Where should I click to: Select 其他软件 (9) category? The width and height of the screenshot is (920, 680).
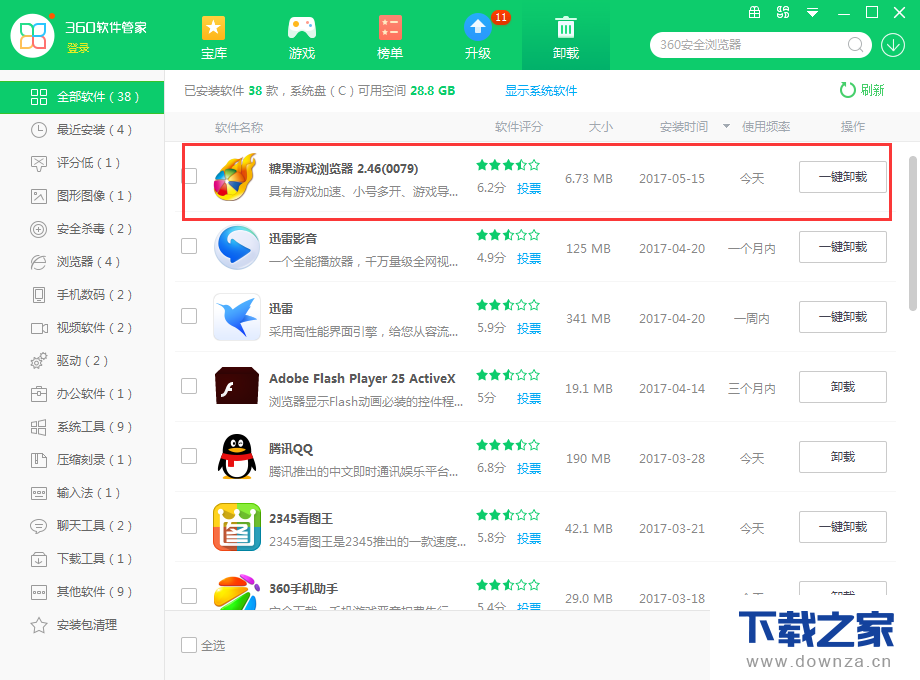pyautogui.click(x=82, y=591)
